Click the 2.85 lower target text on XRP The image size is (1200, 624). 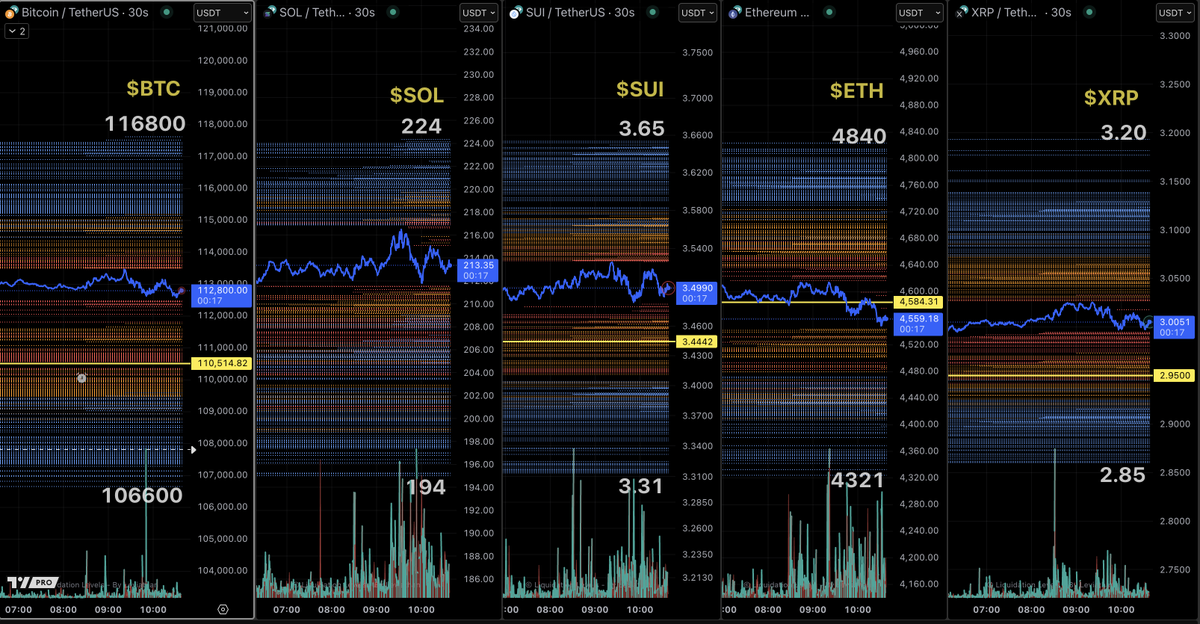1121,475
